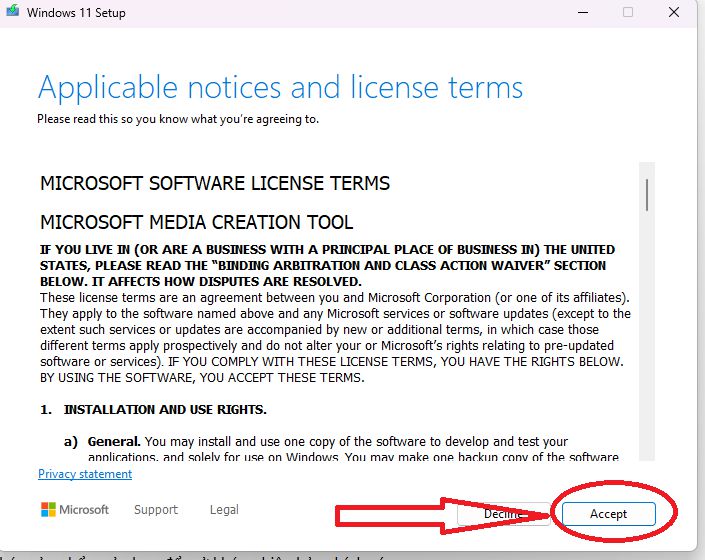Image resolution: width=705 pixels, height=560 pixels.
Task: Click the bold 'General.' subsection label
Action: coord(114,441)
